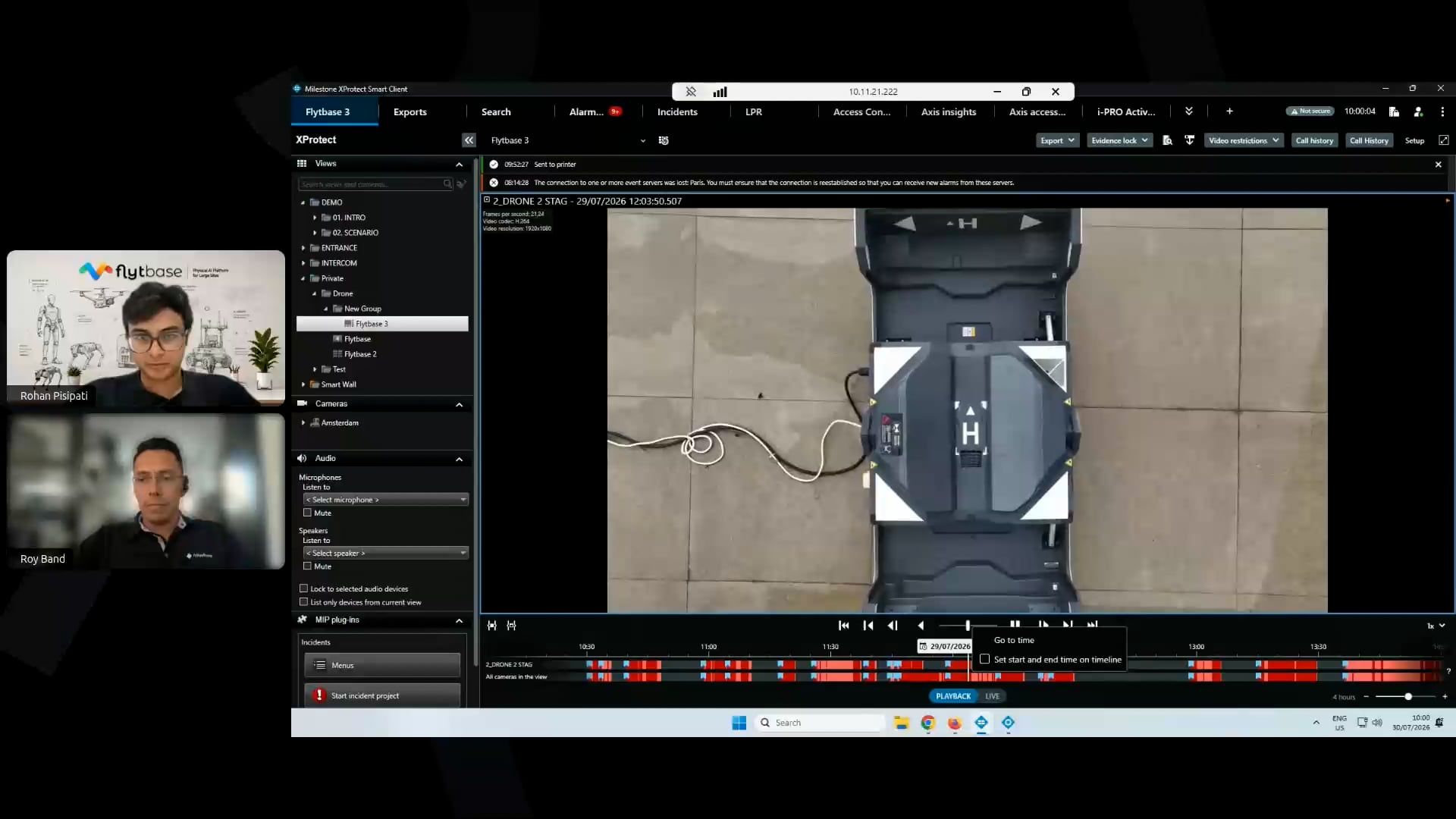
Task: Zoom in the timeline with plus icon
Action: [x=1445, y=696]
